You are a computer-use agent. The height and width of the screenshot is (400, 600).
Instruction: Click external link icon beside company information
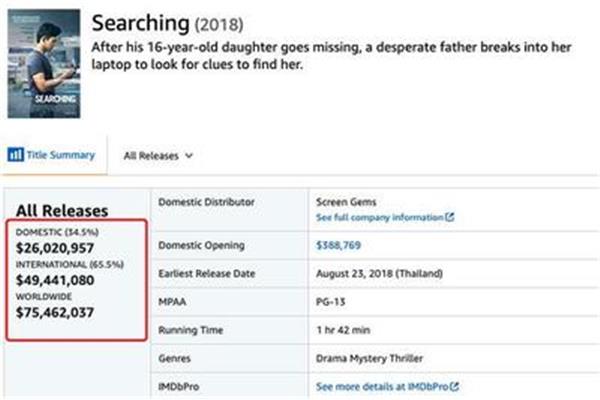450,217
